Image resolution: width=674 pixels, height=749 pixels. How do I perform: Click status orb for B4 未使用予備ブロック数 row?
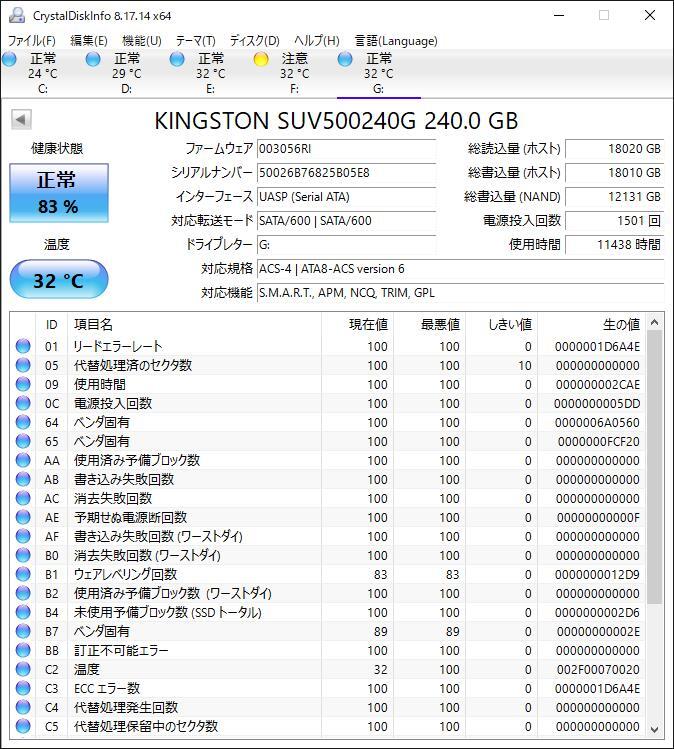[23, 612]
